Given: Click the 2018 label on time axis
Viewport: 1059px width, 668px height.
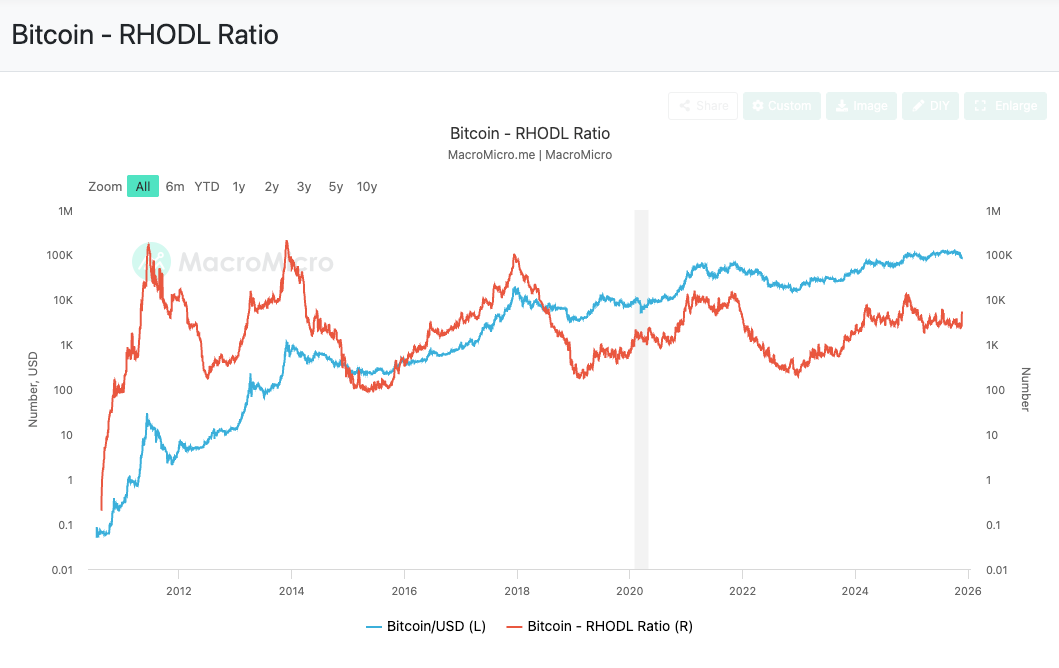Looking at the screenshot, I should (517, 589).
